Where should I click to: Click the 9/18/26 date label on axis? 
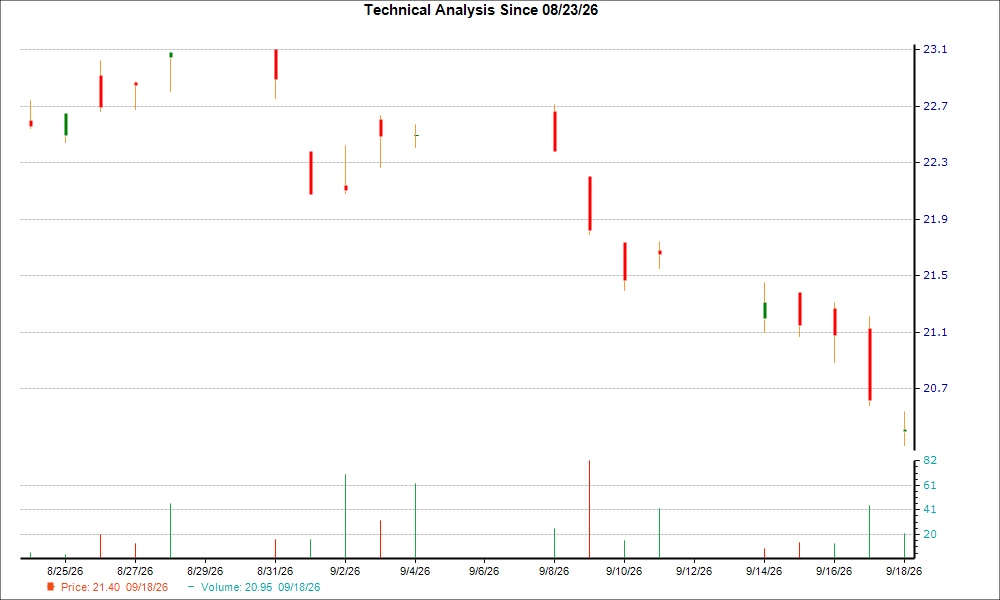(904, 571)
